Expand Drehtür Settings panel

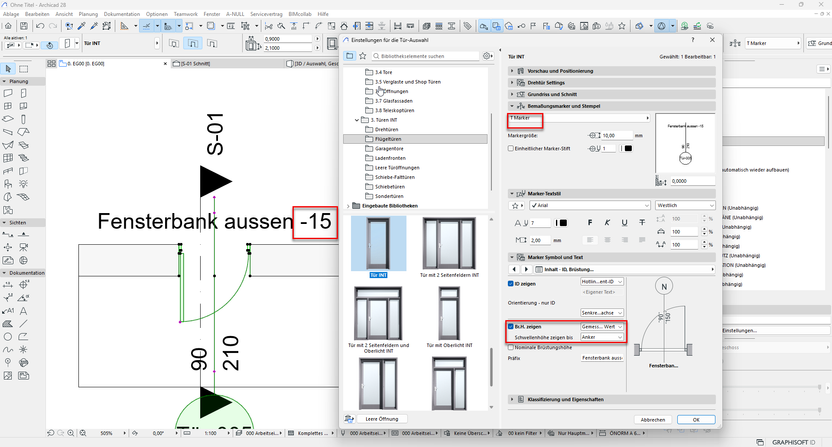click(612, 82)
